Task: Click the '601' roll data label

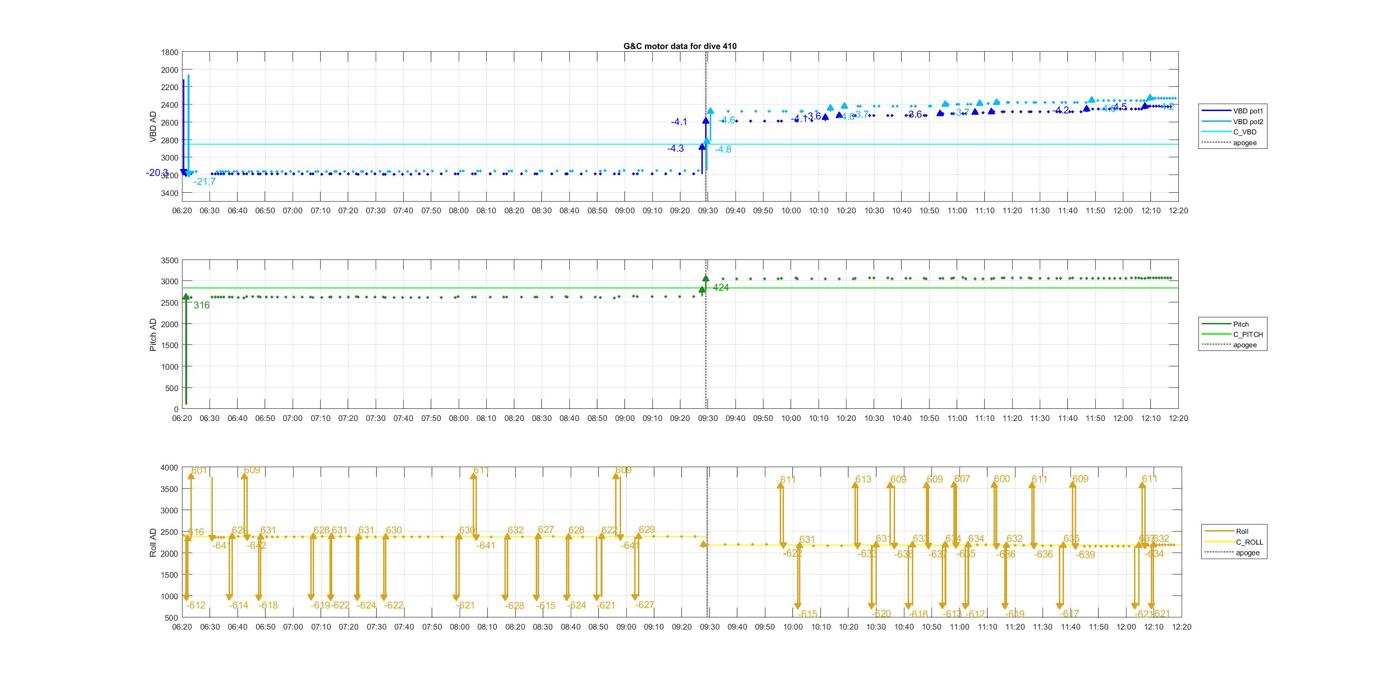Action: [x=200, y=471]
